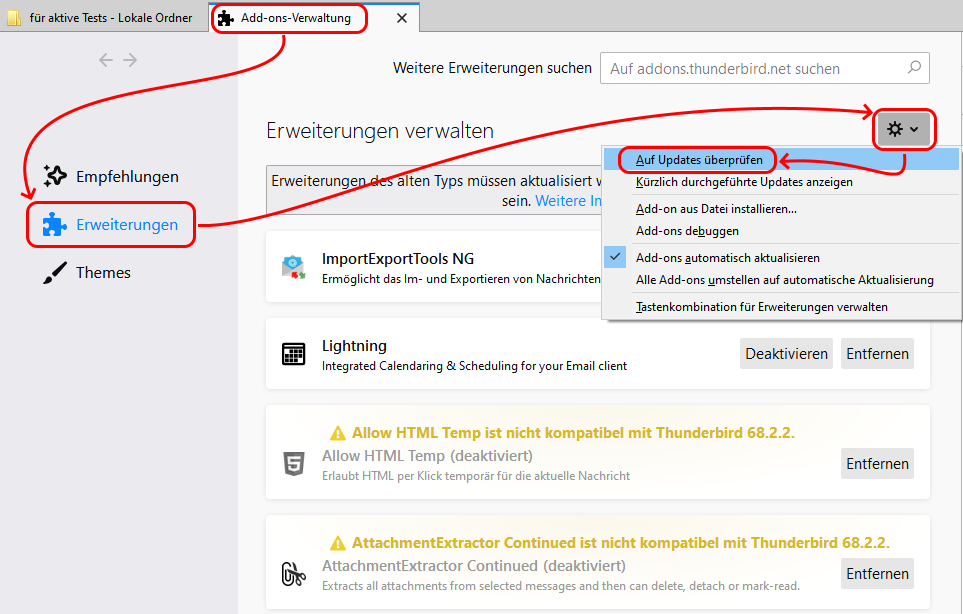The image size is (963, 614).
Task: Click Deaktivieren button for Lightning
Action: click(x=786, y=354)
